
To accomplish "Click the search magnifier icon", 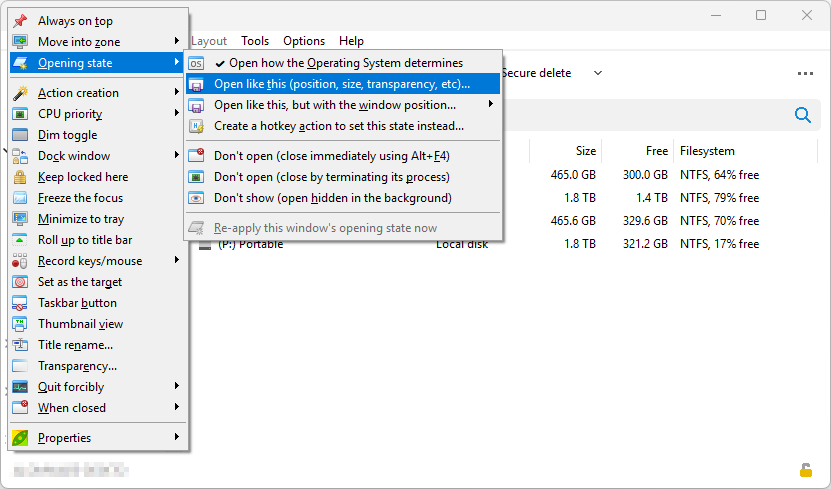I will pyautogui.click(x=802, y=115).
